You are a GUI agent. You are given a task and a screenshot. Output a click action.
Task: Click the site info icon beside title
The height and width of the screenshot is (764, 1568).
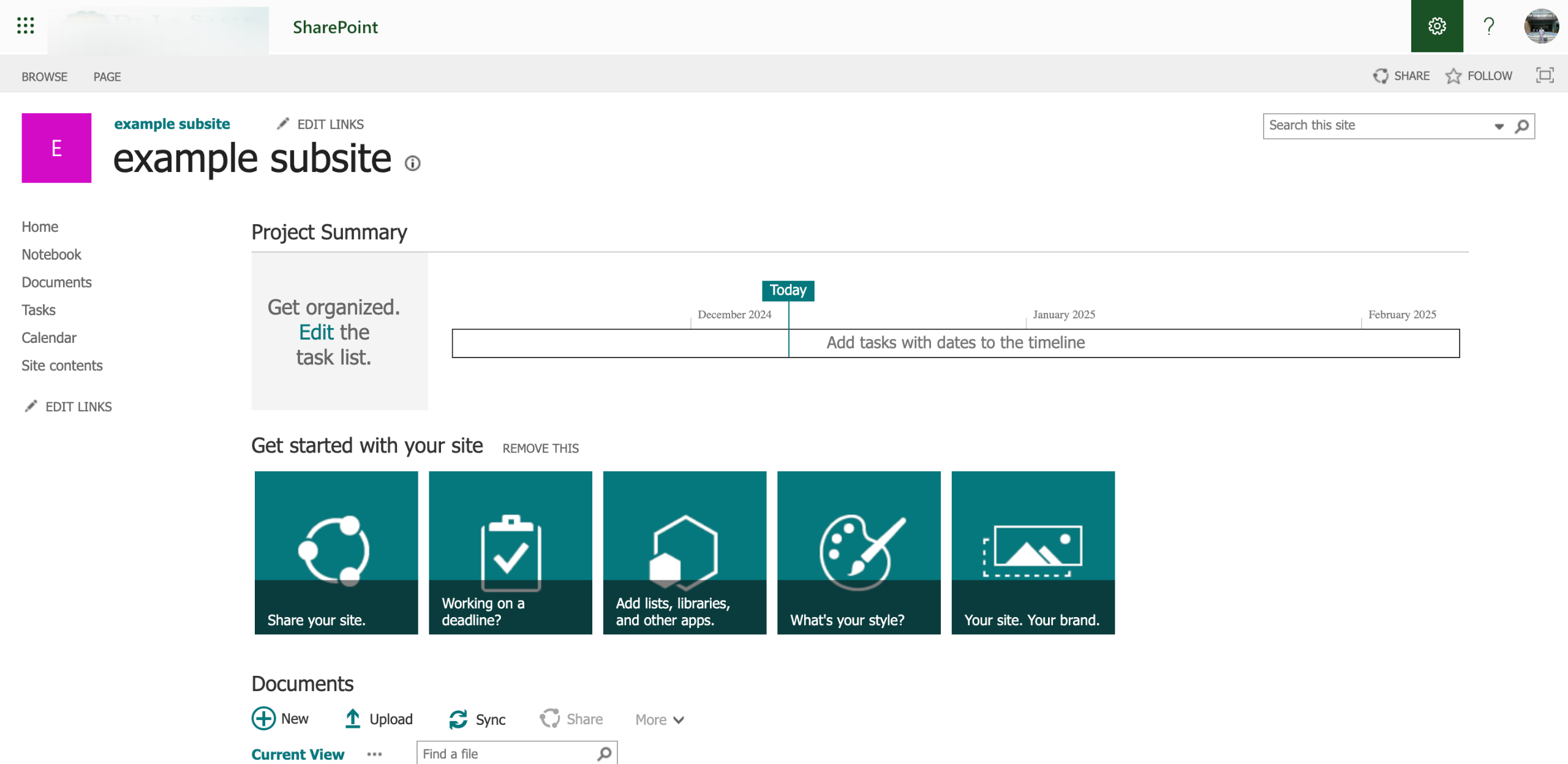(413, 163)
